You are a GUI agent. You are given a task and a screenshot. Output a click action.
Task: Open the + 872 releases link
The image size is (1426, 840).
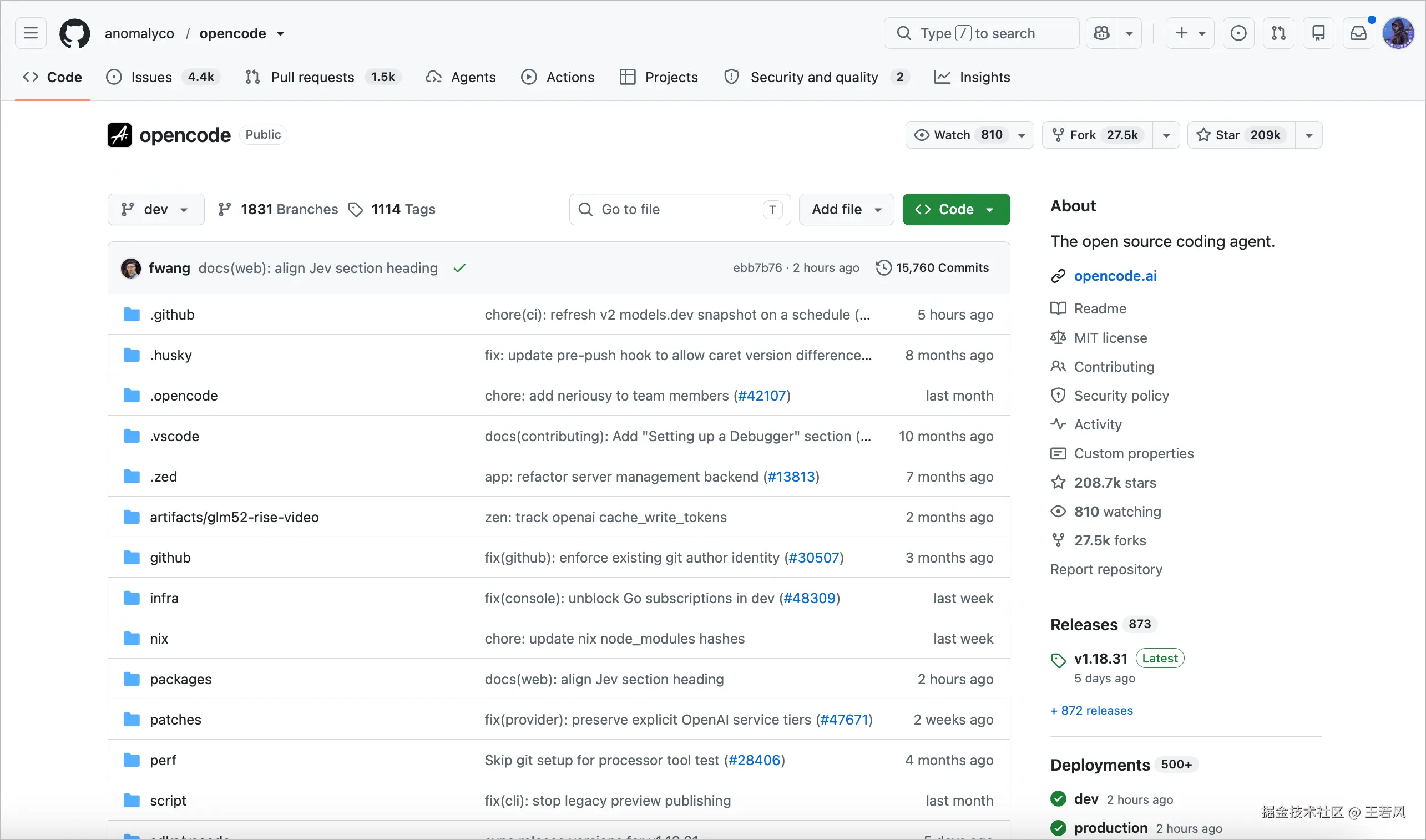click(1091, 710)
